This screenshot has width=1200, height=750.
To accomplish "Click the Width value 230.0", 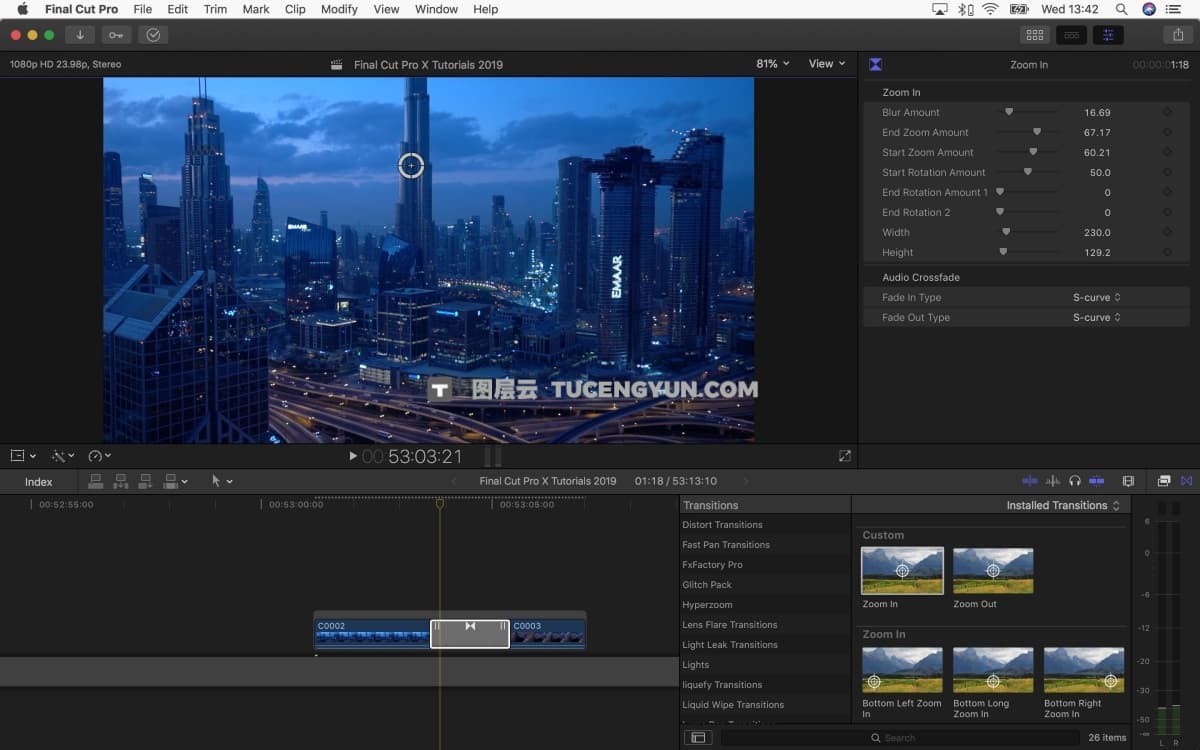I will tap(1097, 232).
